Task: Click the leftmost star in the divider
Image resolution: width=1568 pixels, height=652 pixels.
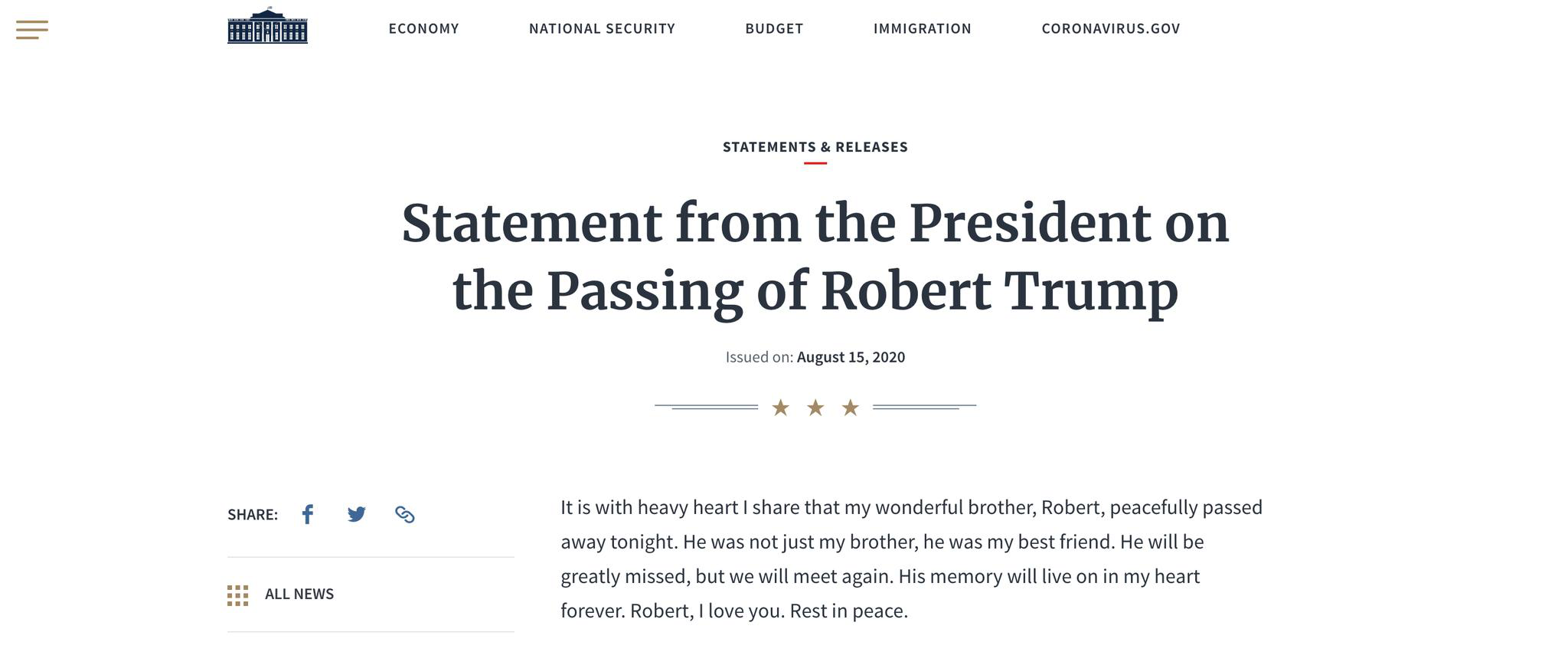Action: pyautogui.click(x=780, y=408)
